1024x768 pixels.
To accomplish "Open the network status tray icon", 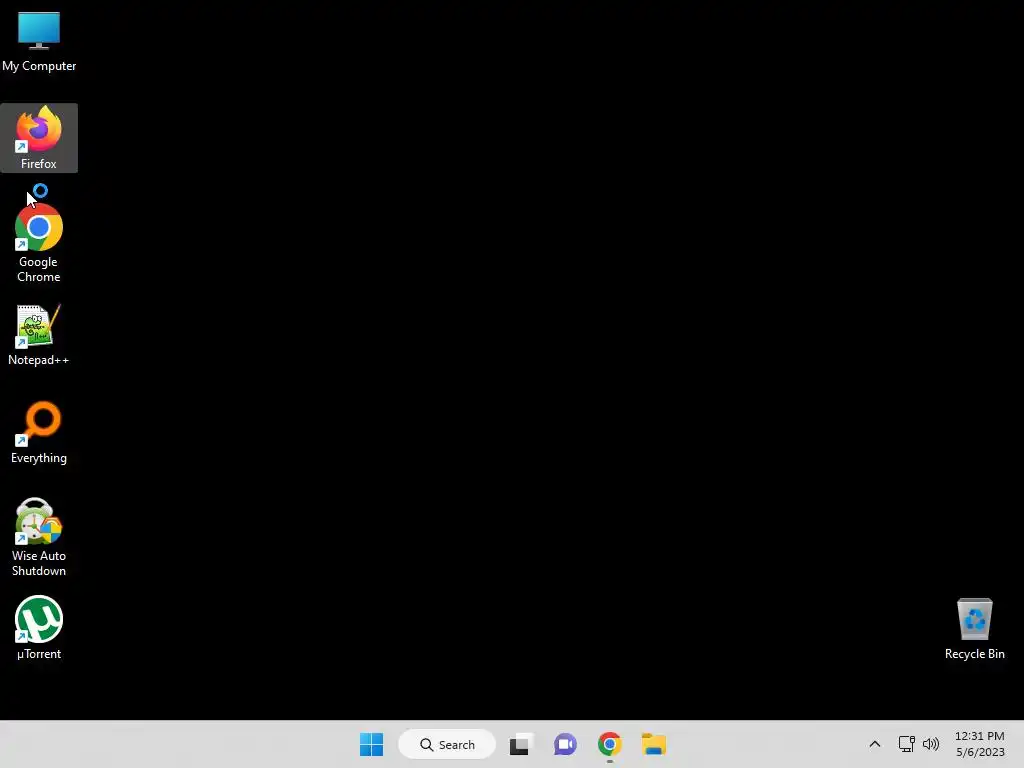I will click(906, 744).
